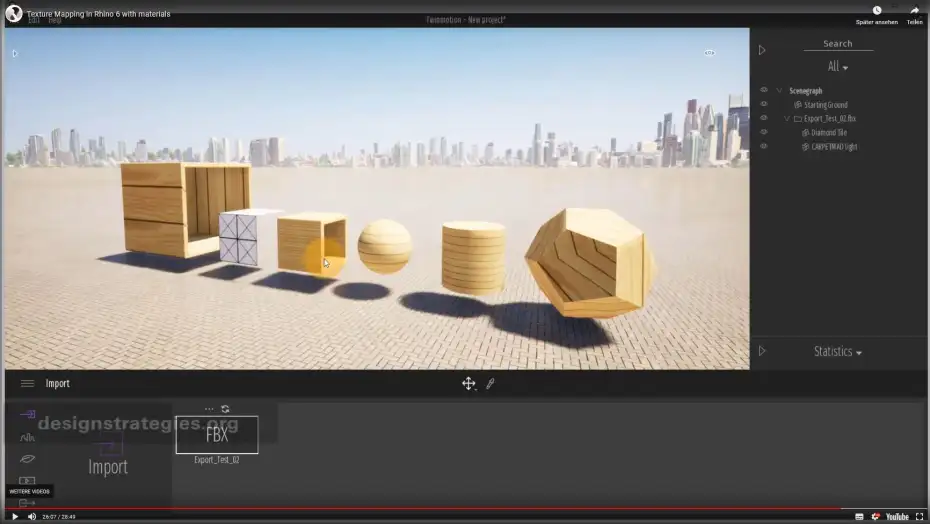Screen dimensions: 930x524
Task: Click the 26:07 / 28:49 time display
Action: (x=59, y=517)
